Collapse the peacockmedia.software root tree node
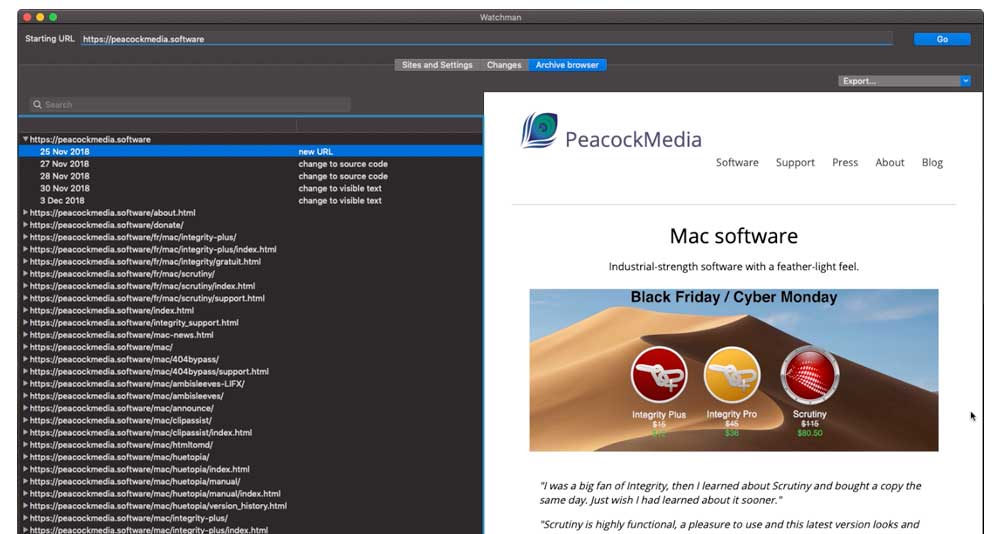The height and width of the screenshot is (534, 1000). [26, 140]
